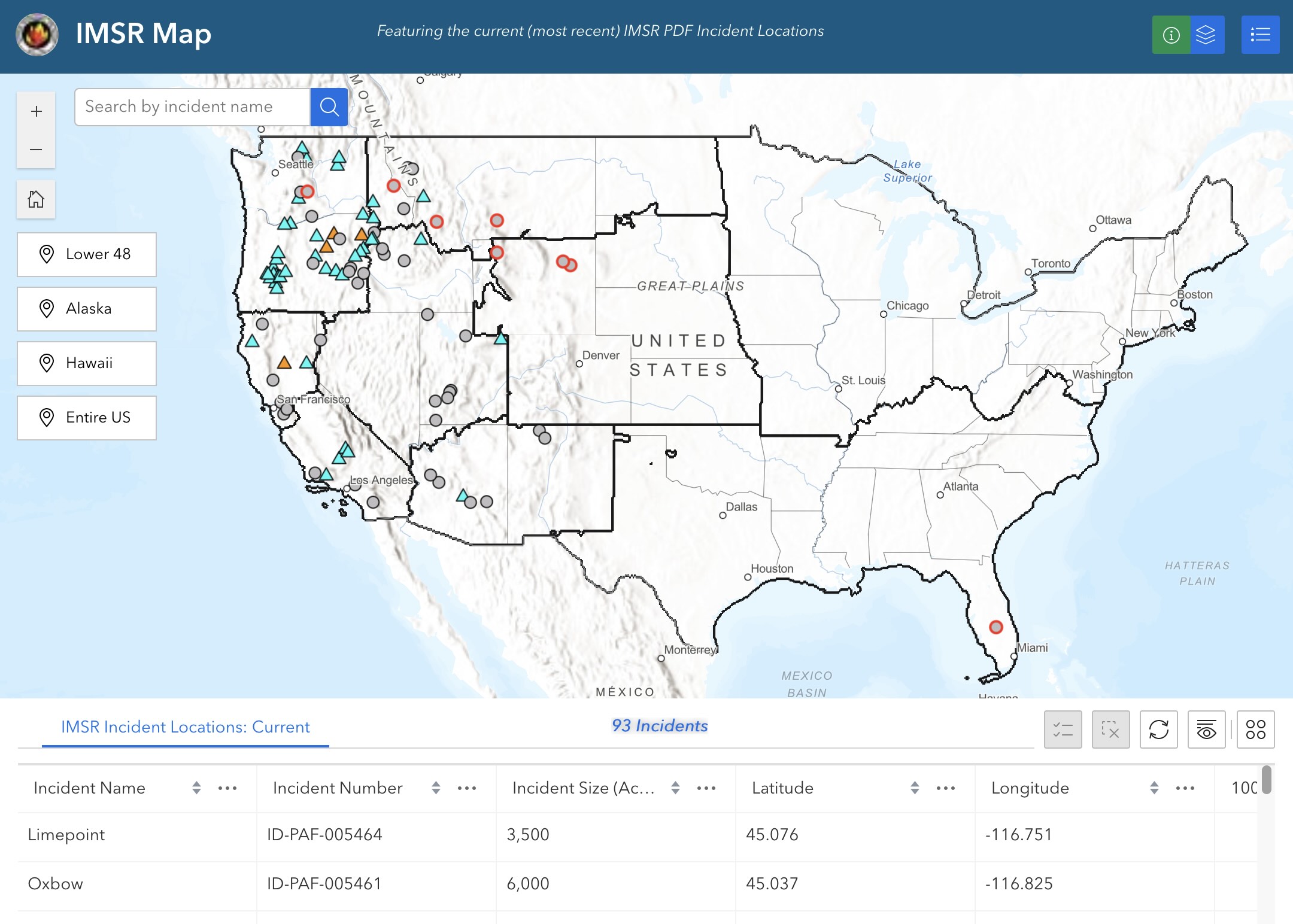Click the Alaska pin icon

[x=47, y=309]
